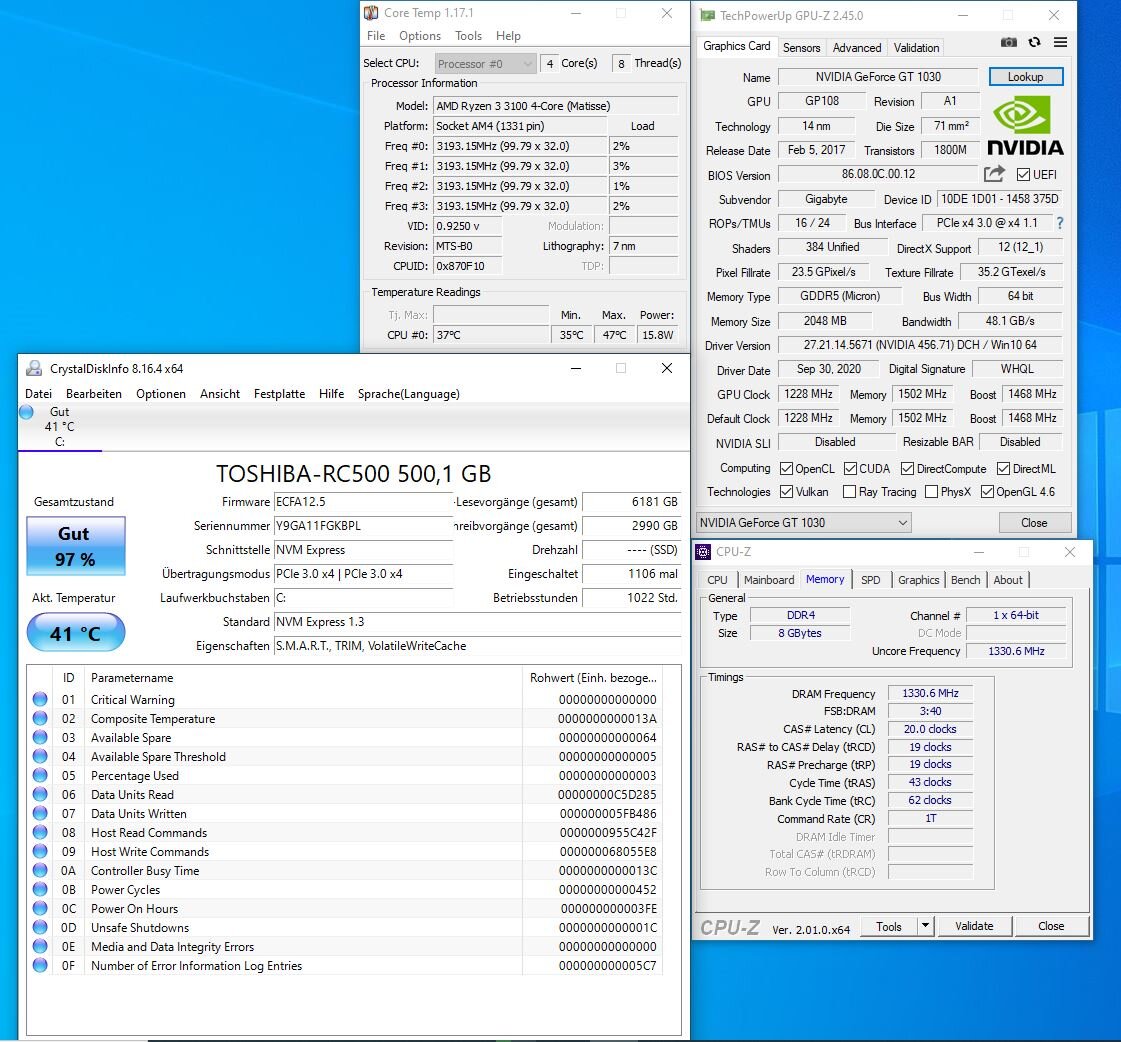Enable the PhysX checkbox
1121x1042 pixels.
[931, 491]
